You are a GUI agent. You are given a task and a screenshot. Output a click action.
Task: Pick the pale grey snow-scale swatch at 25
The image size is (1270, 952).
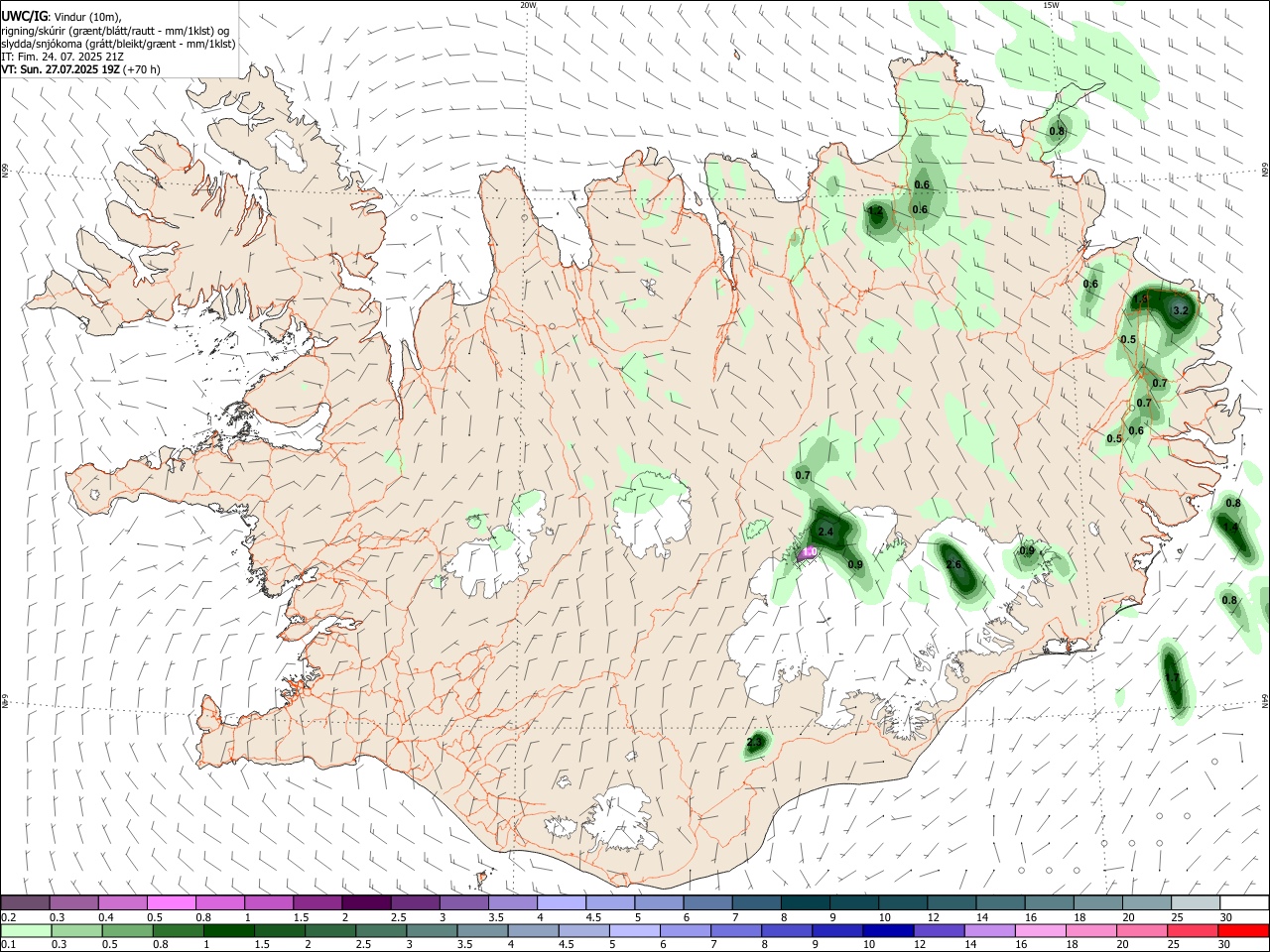point(1195,903)
